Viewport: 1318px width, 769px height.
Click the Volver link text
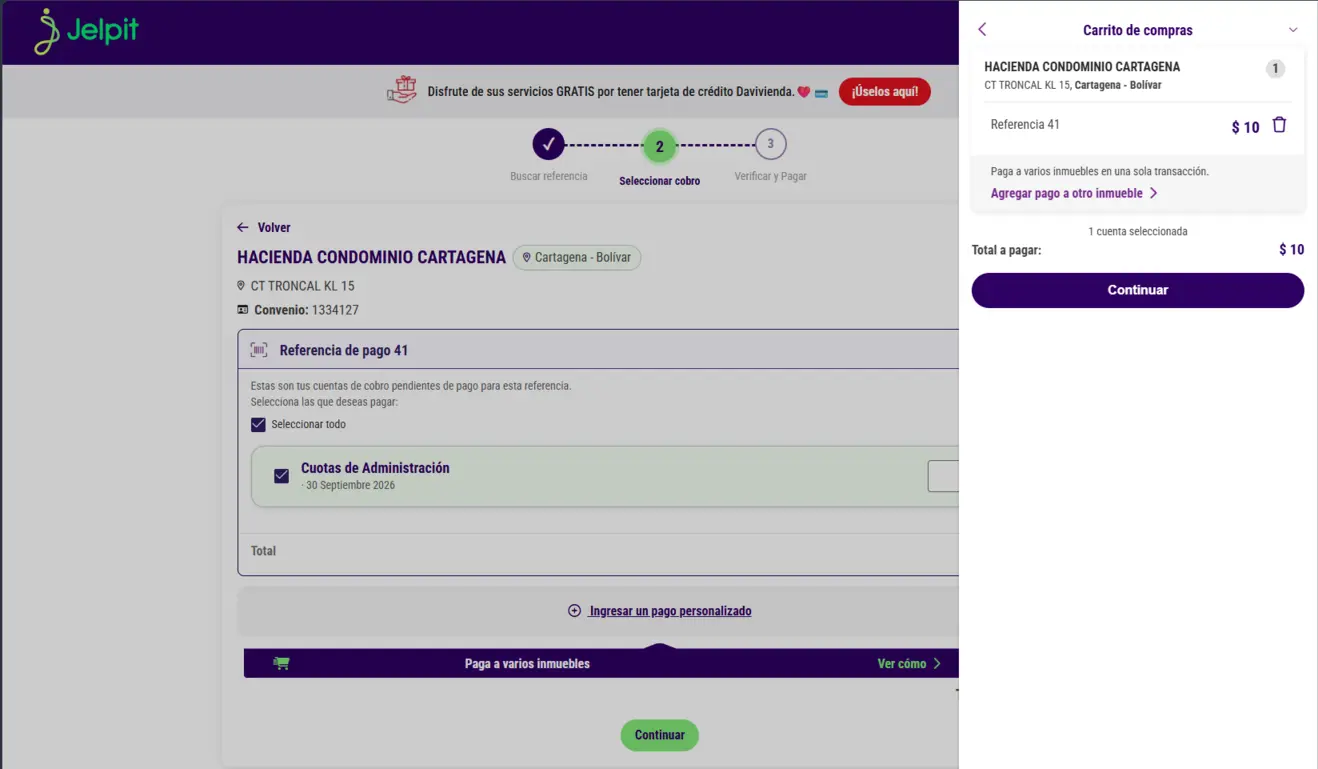coord(274,228)
